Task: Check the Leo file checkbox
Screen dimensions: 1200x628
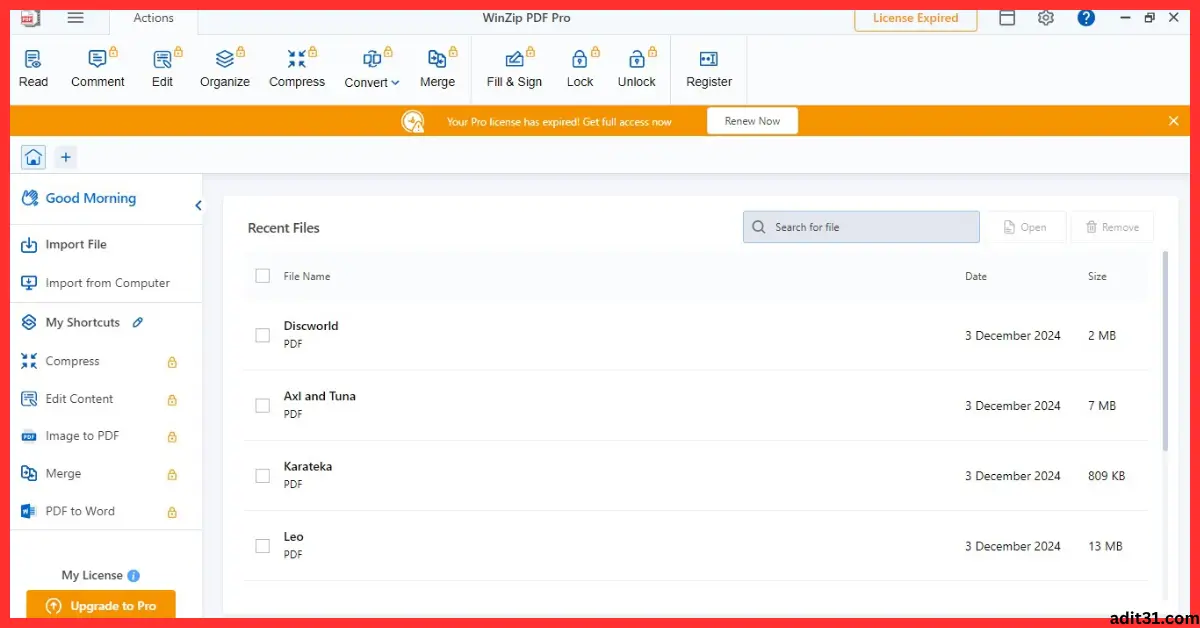Action: click(263, 546)
